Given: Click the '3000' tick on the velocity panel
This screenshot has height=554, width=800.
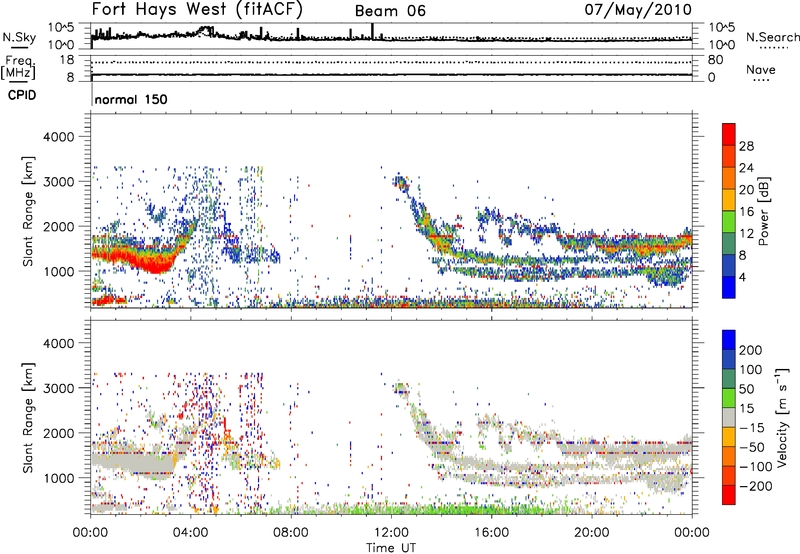Looking at the screenshot, I should pos(59,388).
